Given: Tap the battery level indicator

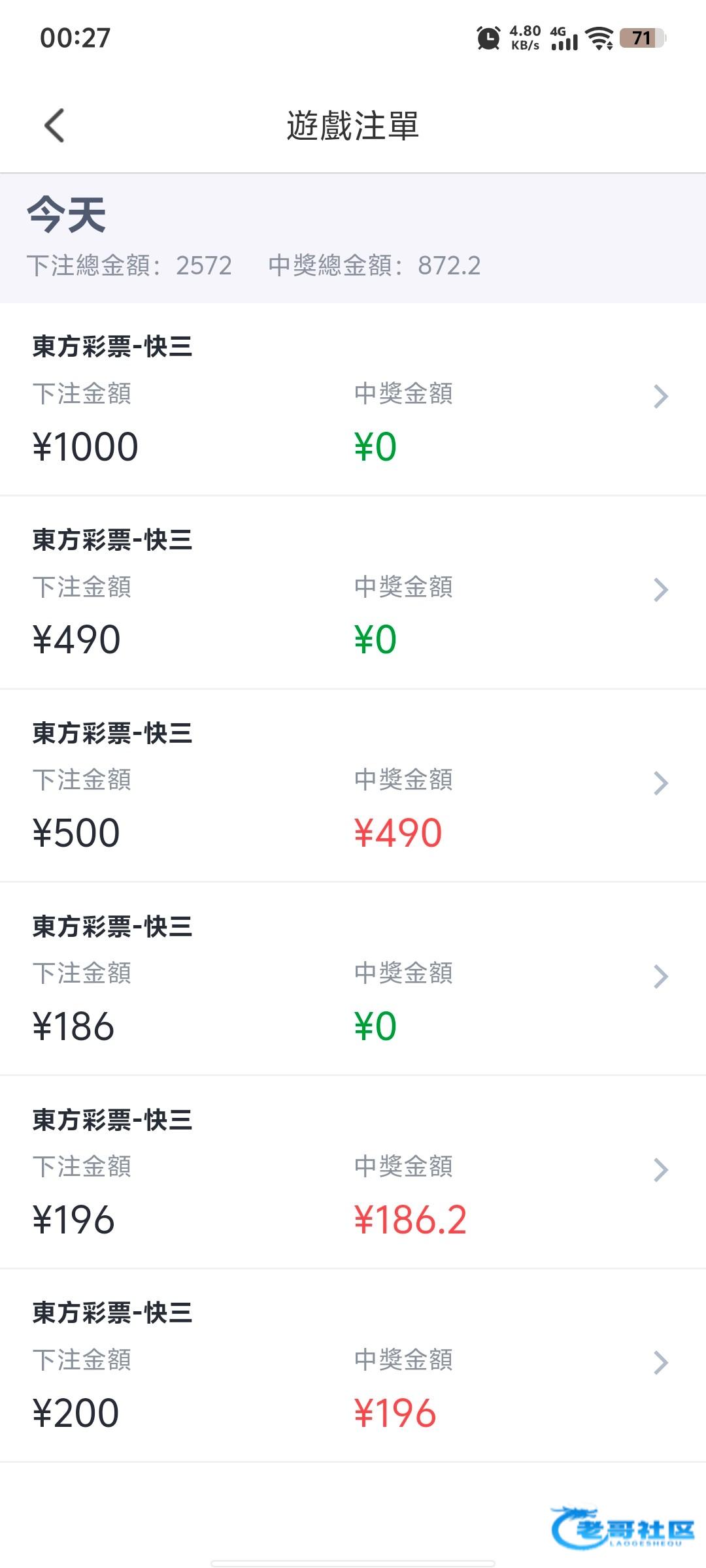Looking at the screenshot, I should click(642, 38).
